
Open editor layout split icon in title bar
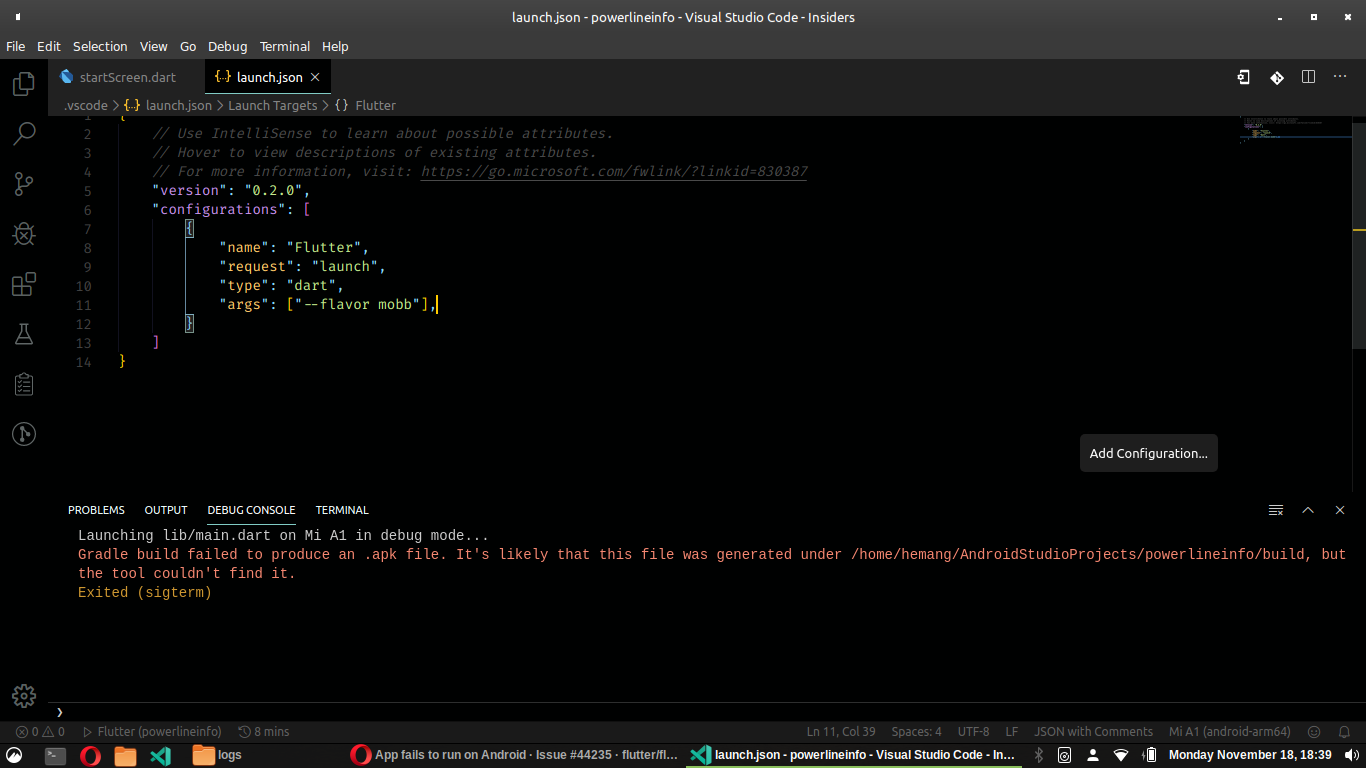click(1308, 77)
